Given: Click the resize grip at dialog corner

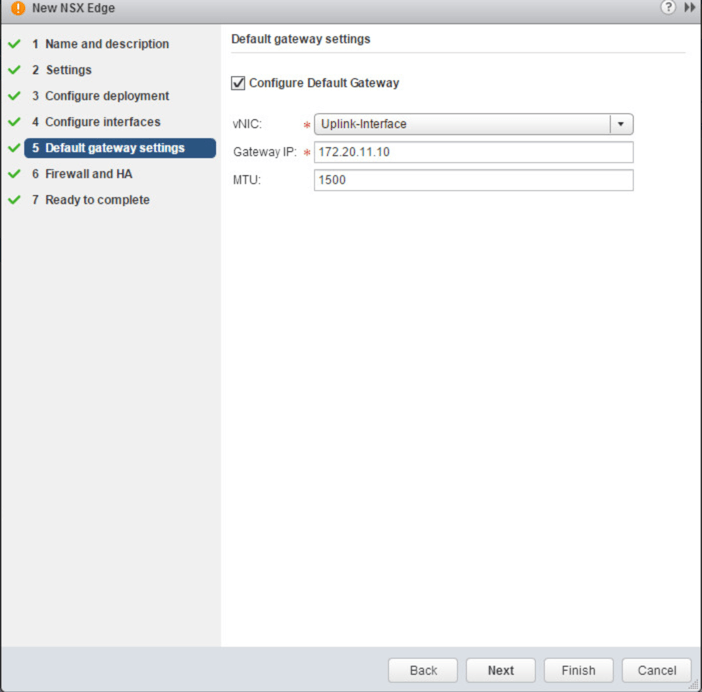Looking at the screenshot, I should [x=694, y=685].
